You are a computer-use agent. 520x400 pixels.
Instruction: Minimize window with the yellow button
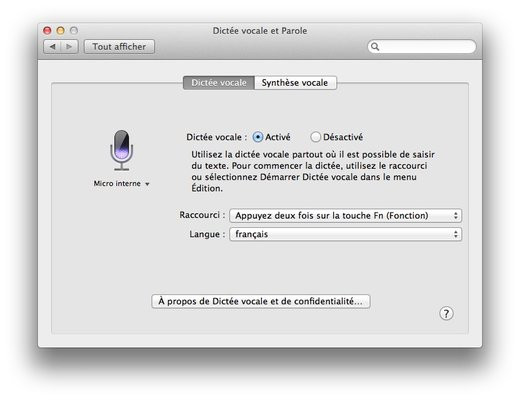point(60,31)
